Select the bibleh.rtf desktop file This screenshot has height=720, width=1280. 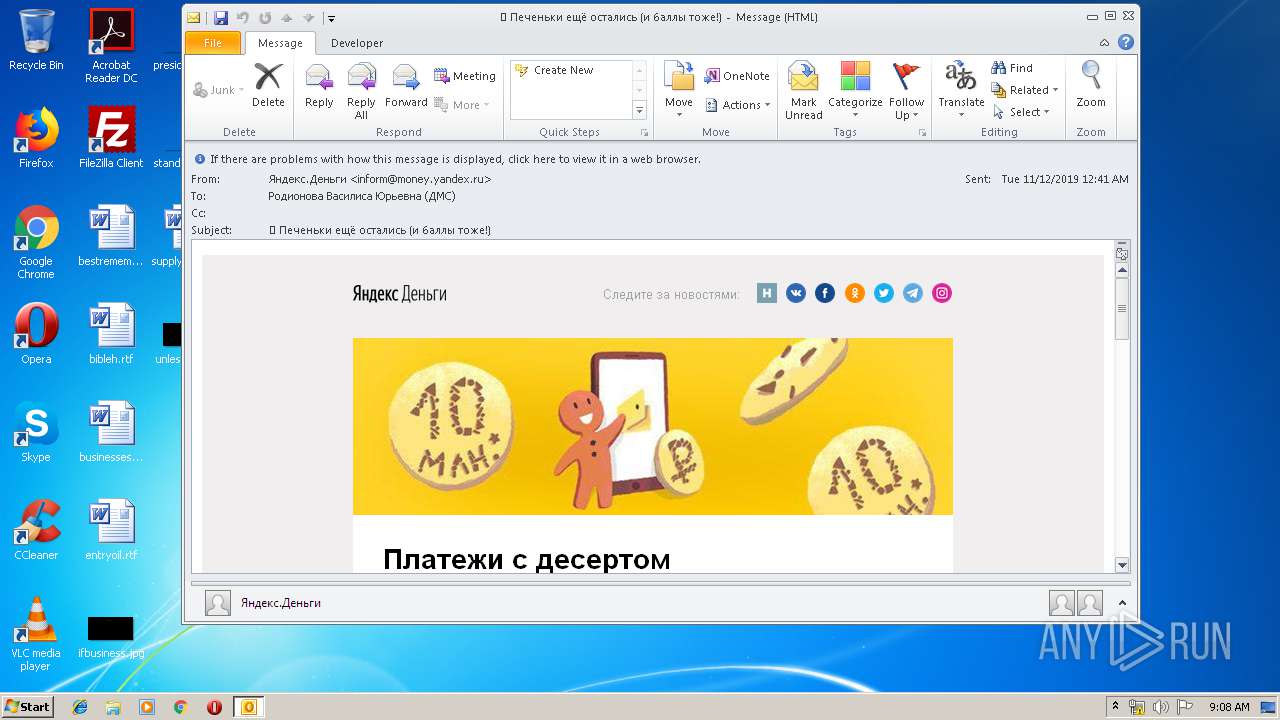pos(111,334)
